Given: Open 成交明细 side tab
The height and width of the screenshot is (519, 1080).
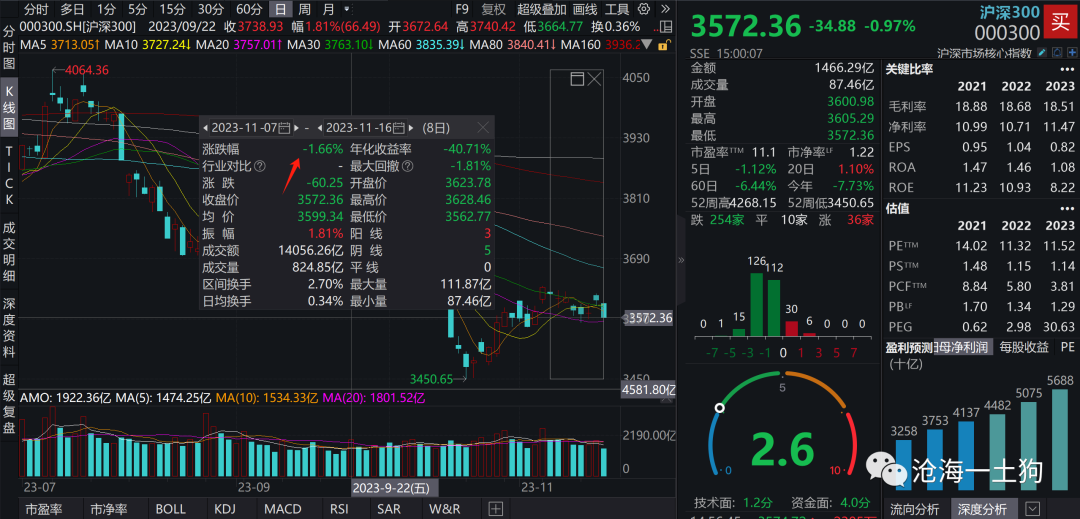Looking at the screenshot, I should point(10,252).
